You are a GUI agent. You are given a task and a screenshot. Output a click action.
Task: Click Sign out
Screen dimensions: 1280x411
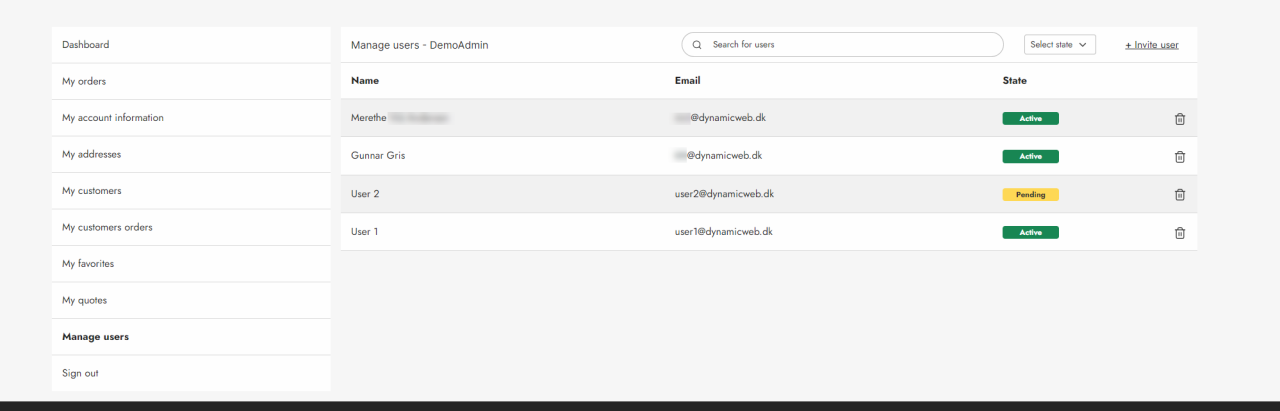point(80,373)
